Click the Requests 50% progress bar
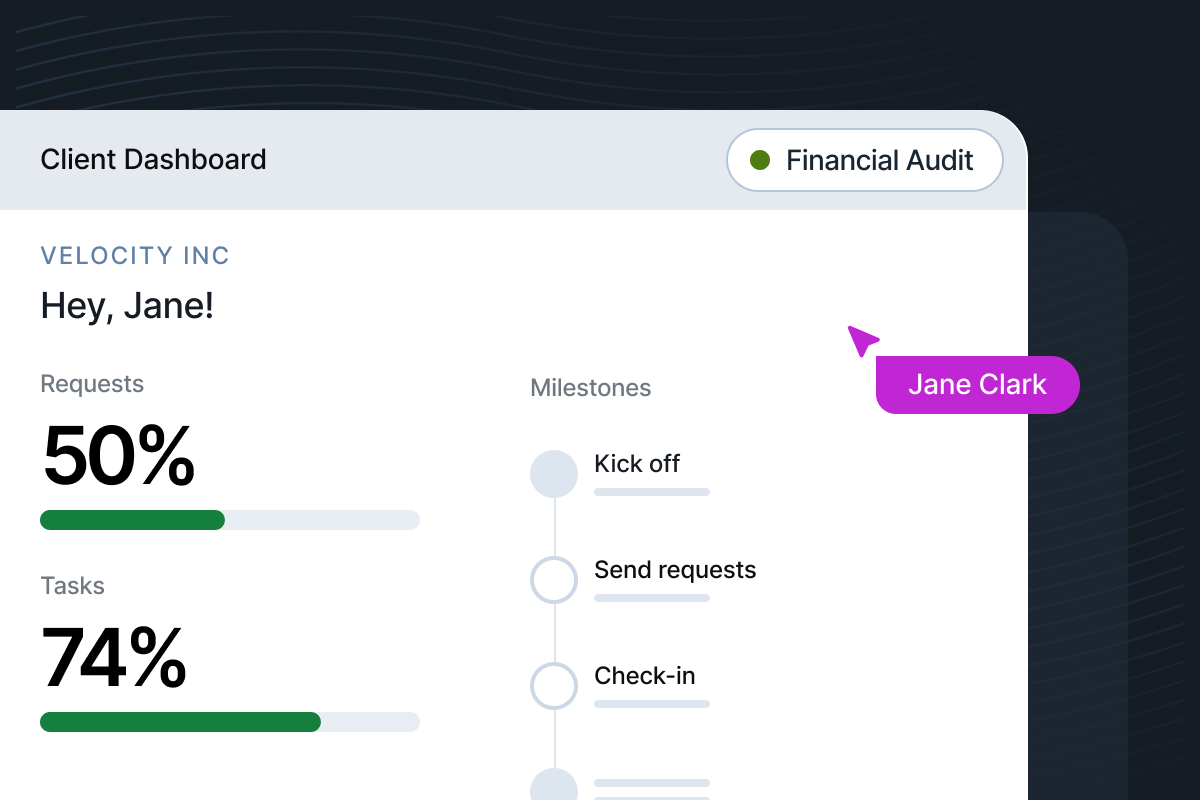Screen dimensions: 1200x800 pos(230,520)
